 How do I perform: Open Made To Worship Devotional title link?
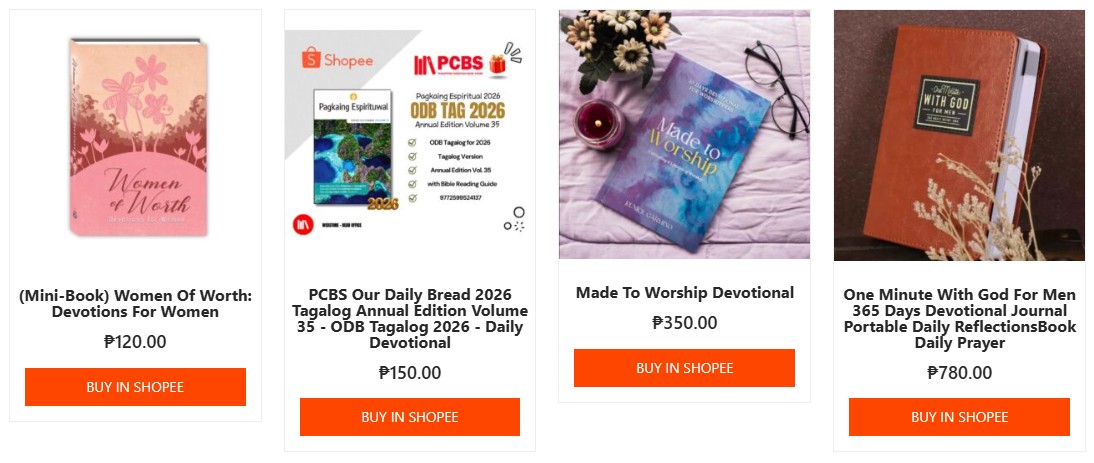pyautogui.click(x=684, y=293)
